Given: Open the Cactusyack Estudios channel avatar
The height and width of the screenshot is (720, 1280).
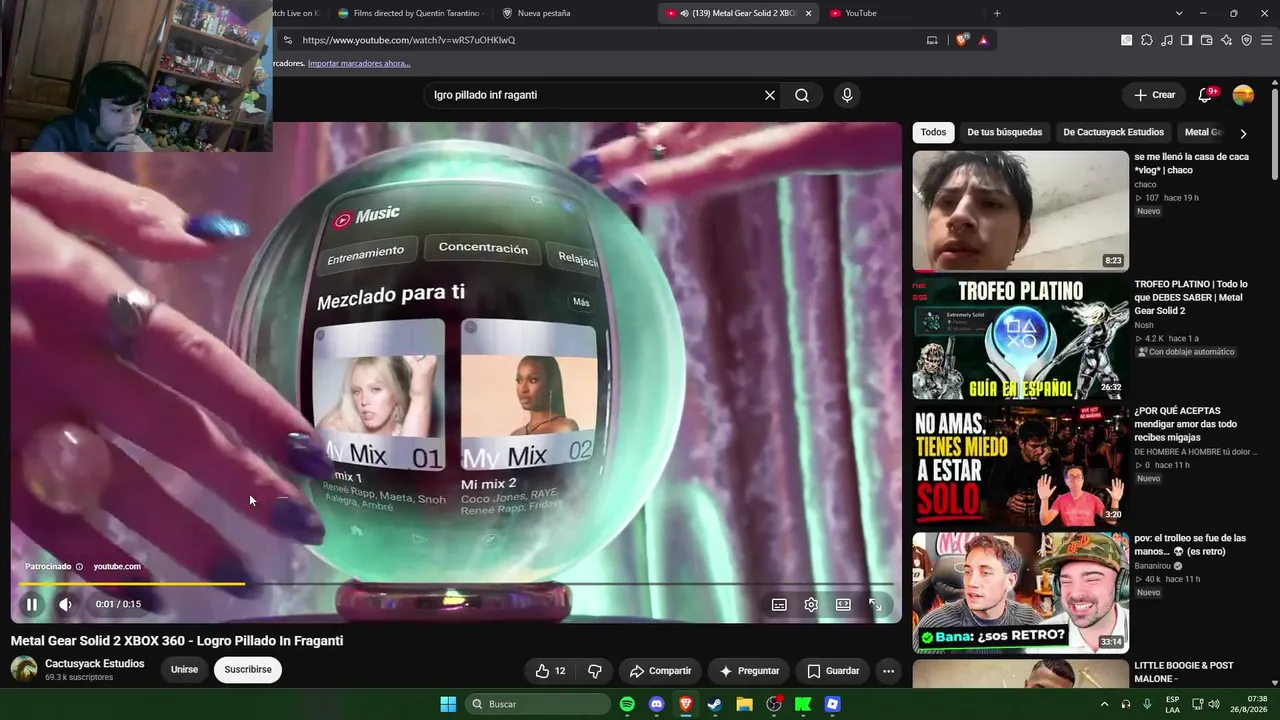Looking at the screenshot, I should click(24, 669).
